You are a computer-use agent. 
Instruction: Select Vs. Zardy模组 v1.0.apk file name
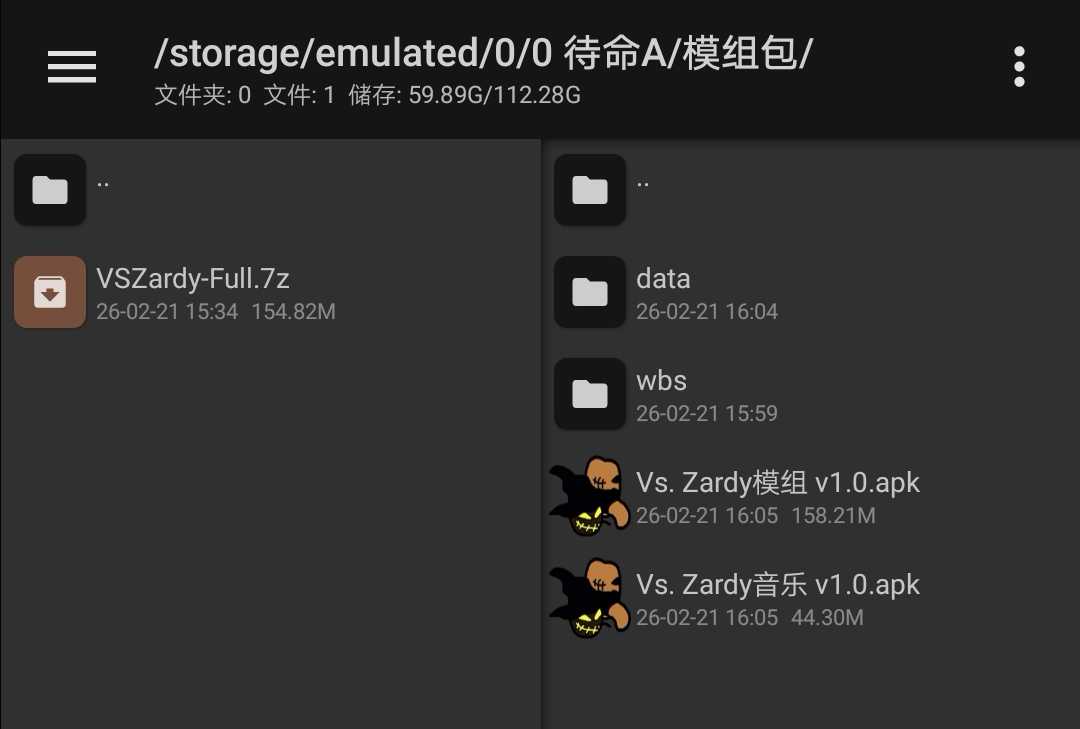coord(777,483)
